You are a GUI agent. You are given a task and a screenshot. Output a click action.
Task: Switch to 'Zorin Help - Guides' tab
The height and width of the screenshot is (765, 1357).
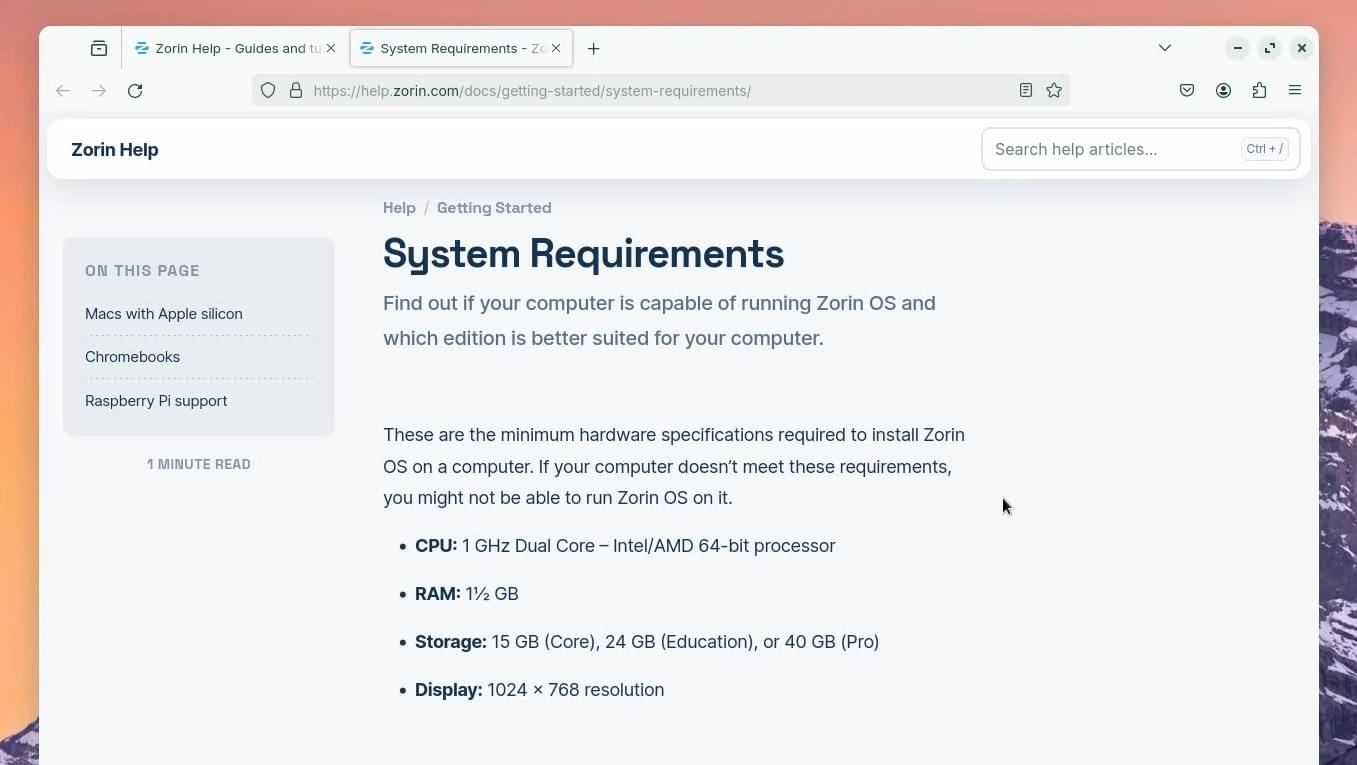point(236,48)
